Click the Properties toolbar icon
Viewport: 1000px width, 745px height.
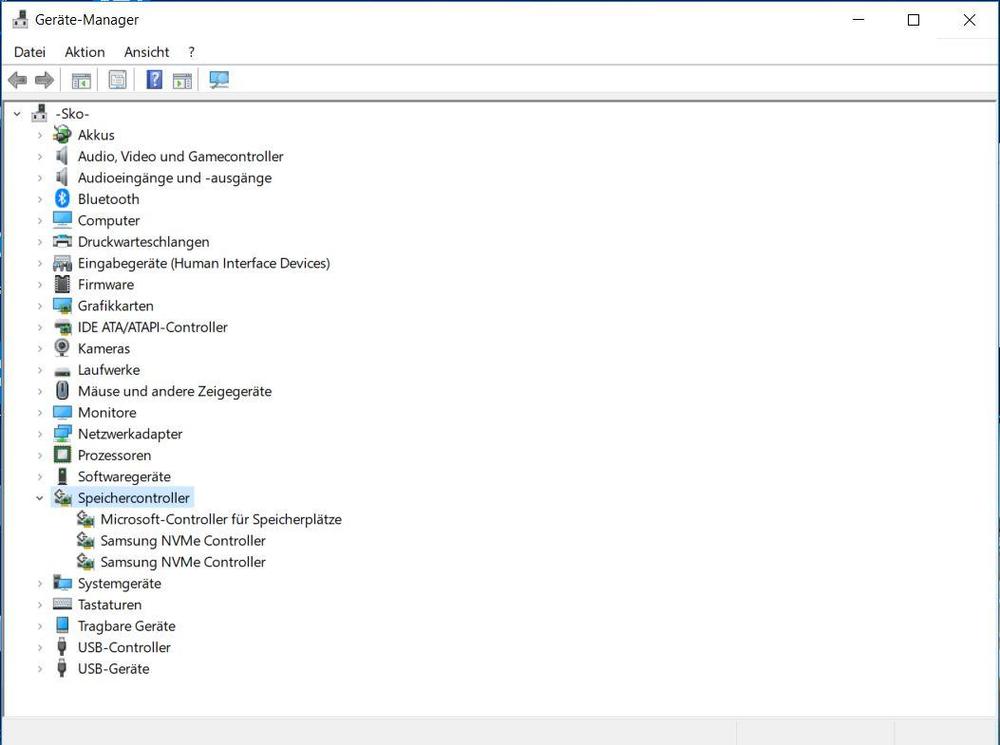tap(118, 80)
